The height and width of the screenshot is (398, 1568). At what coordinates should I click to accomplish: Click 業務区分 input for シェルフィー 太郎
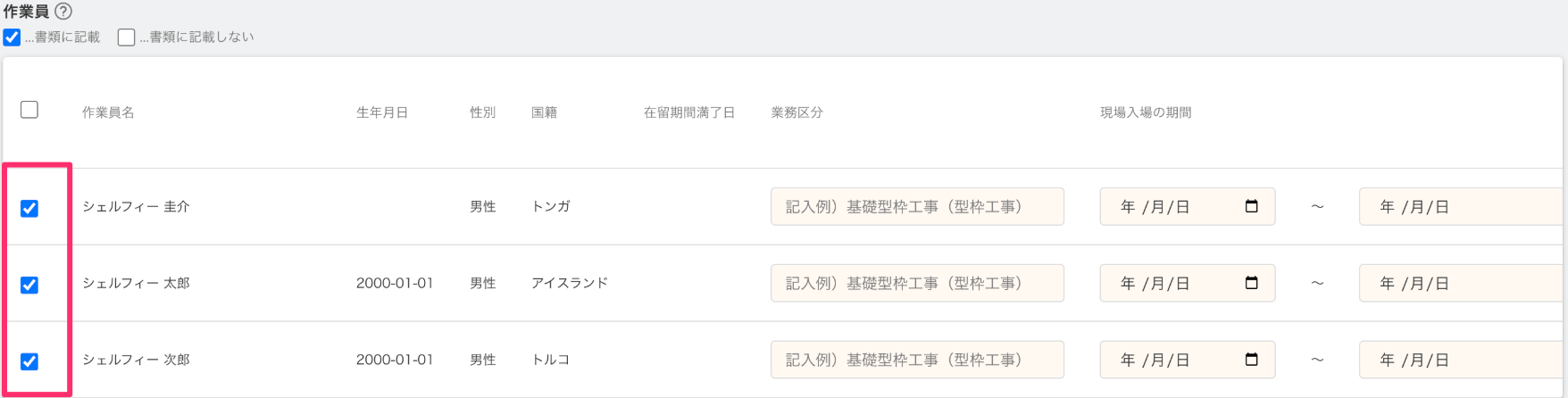(917, 283)
